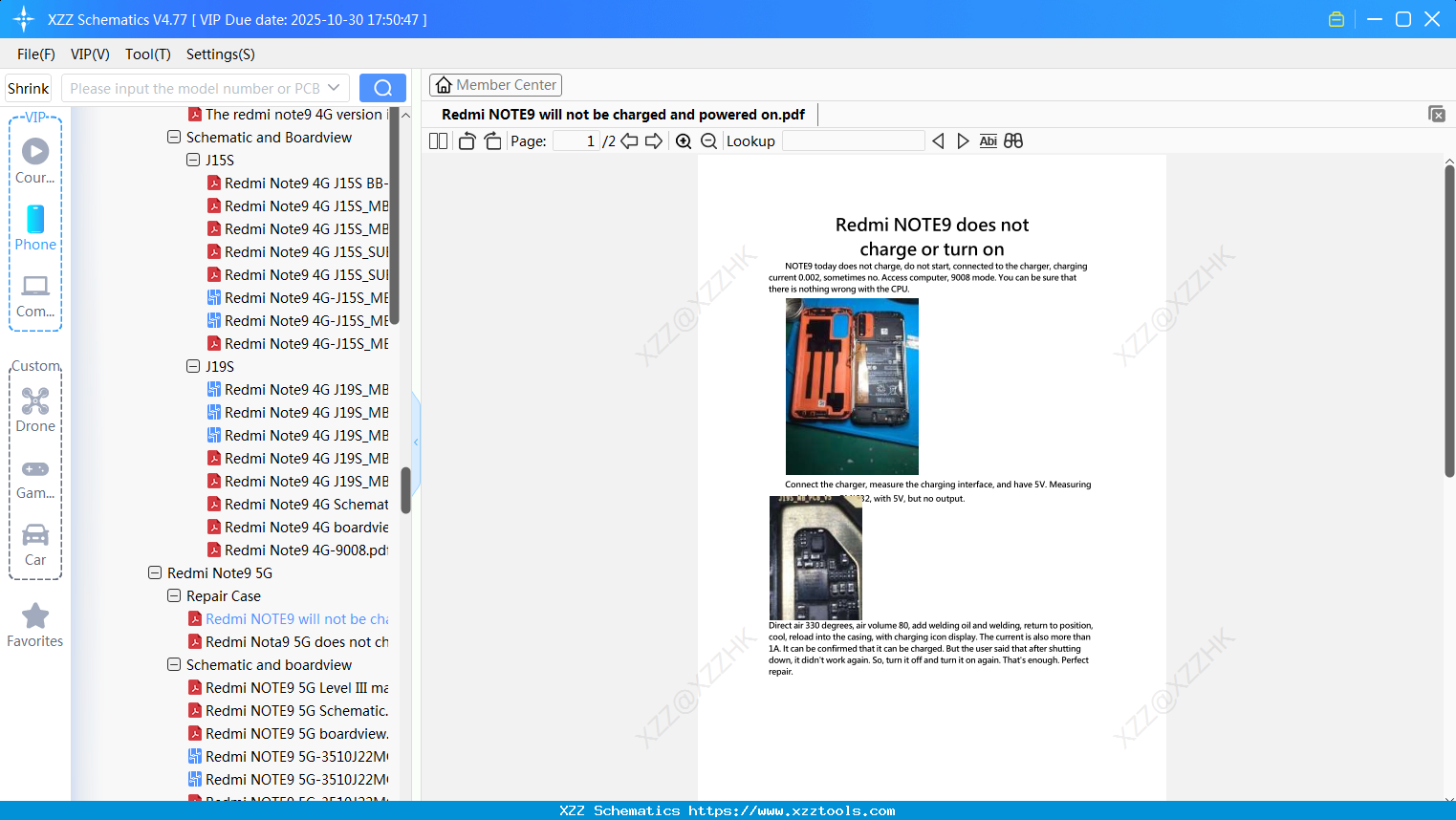Image resolution: width=1456 pixels, height=820 pixels.
Task: Open the model number dropdown arrow
Action: 334,88
